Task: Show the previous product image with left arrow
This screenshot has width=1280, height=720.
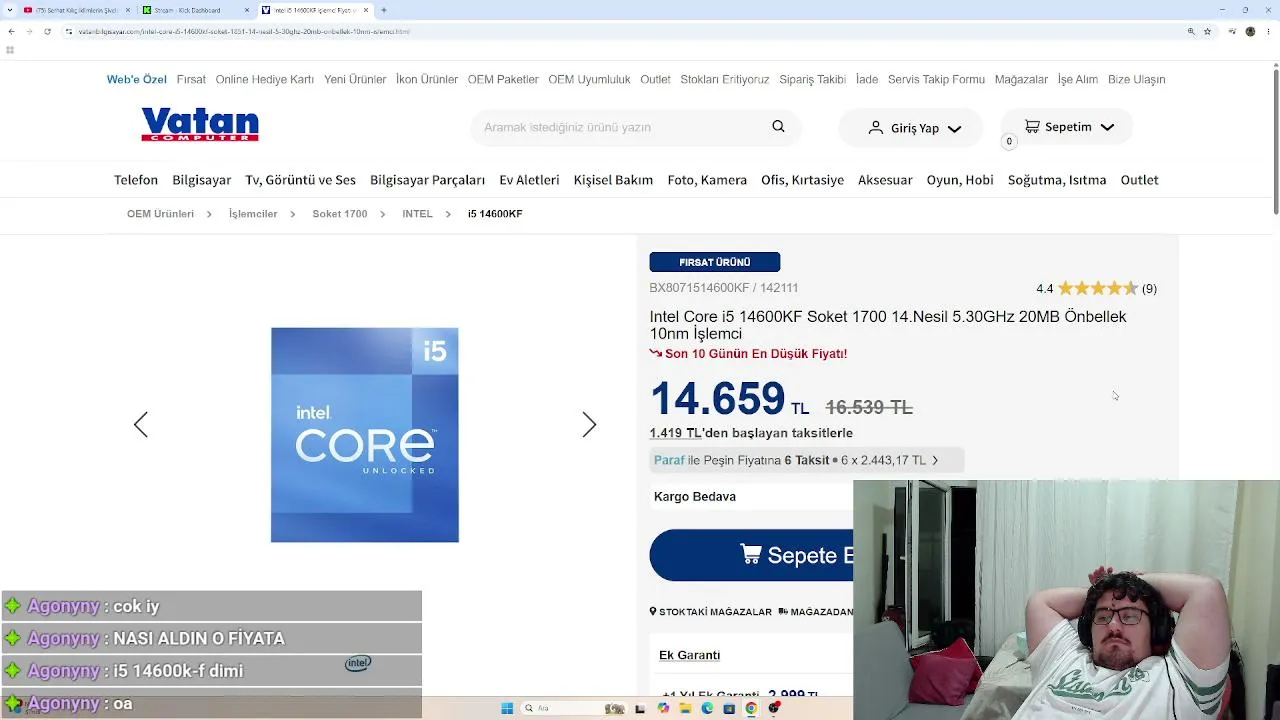Action: click(141, 425)
